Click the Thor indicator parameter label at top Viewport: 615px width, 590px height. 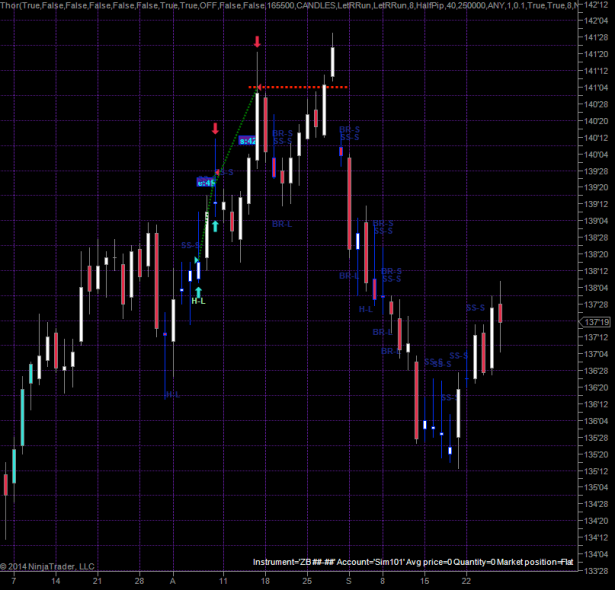289,5
